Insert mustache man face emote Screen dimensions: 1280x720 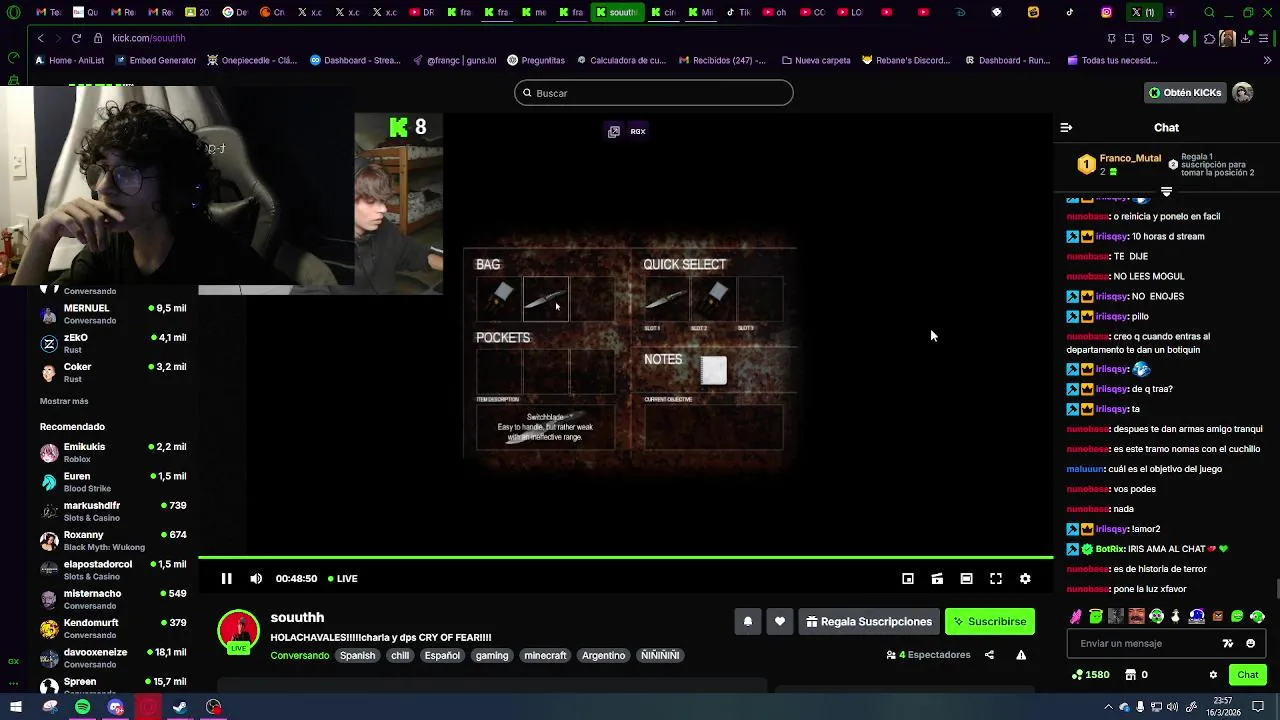pyautogui.click(x=1136, y=616)
